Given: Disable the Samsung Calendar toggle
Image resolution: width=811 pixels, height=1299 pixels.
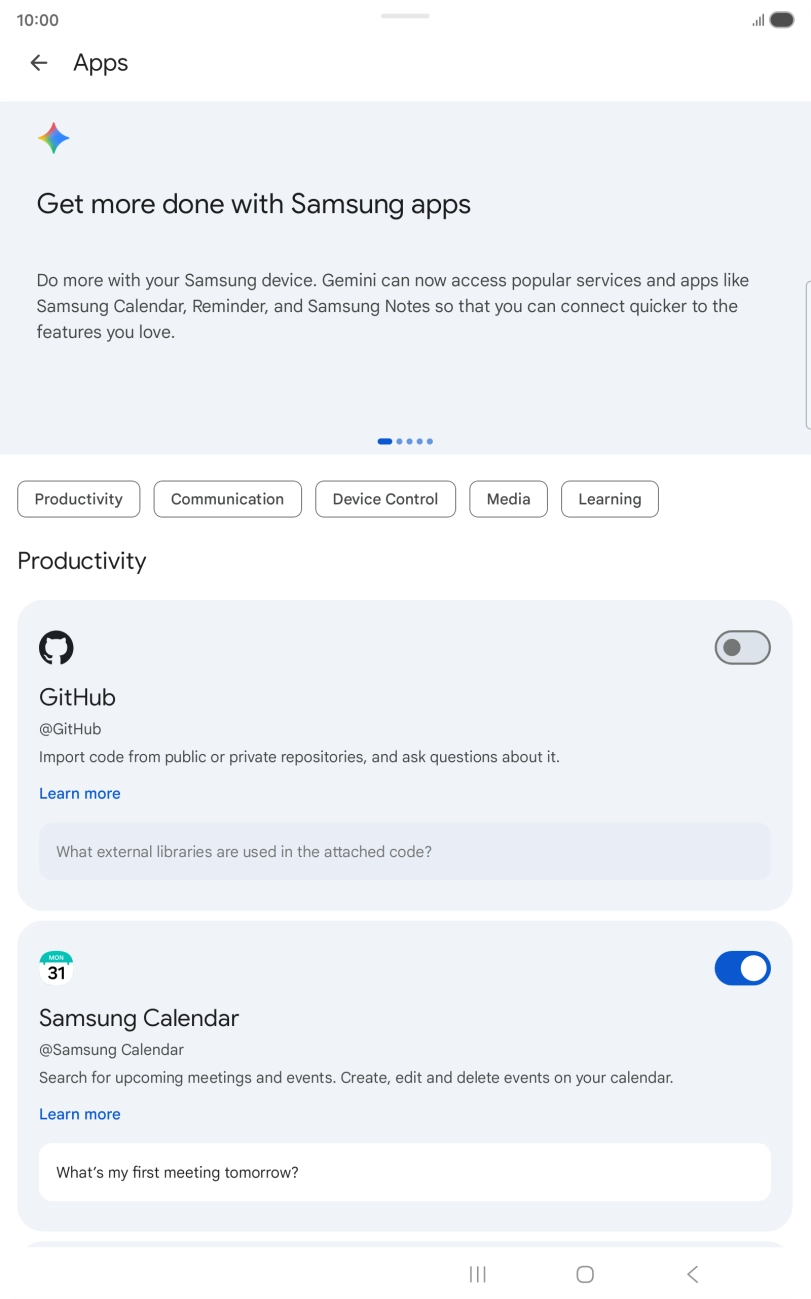Looking at the screenshot, I should click(742, 968).
